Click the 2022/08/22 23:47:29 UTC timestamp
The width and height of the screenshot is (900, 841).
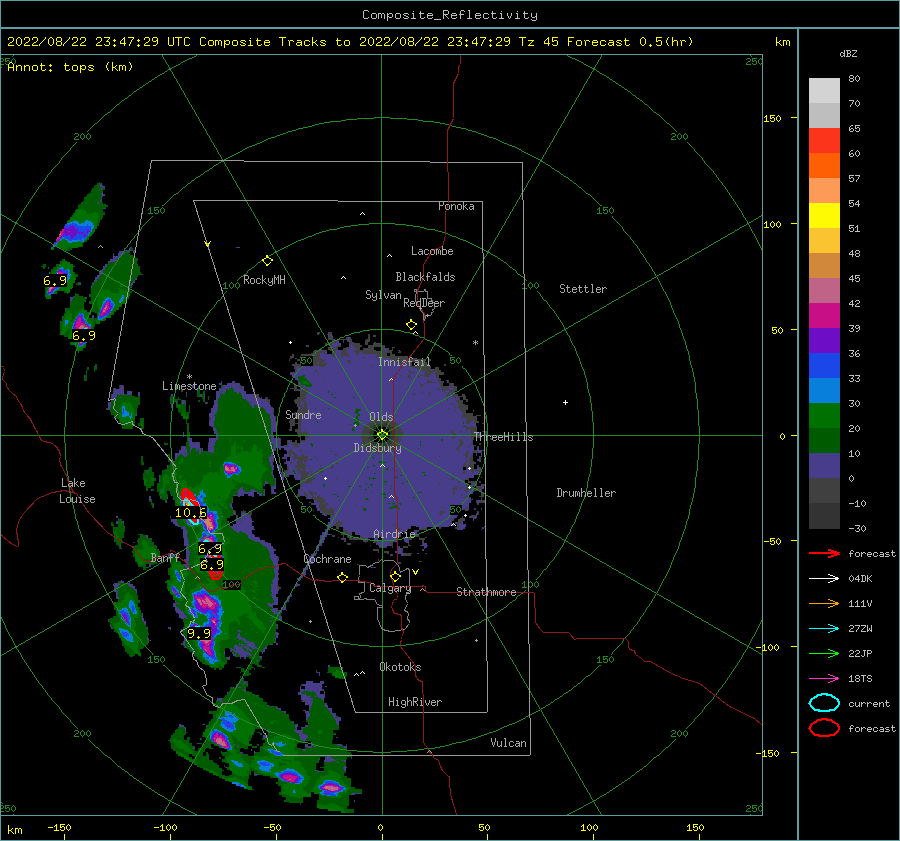click(x=98, y=42)
